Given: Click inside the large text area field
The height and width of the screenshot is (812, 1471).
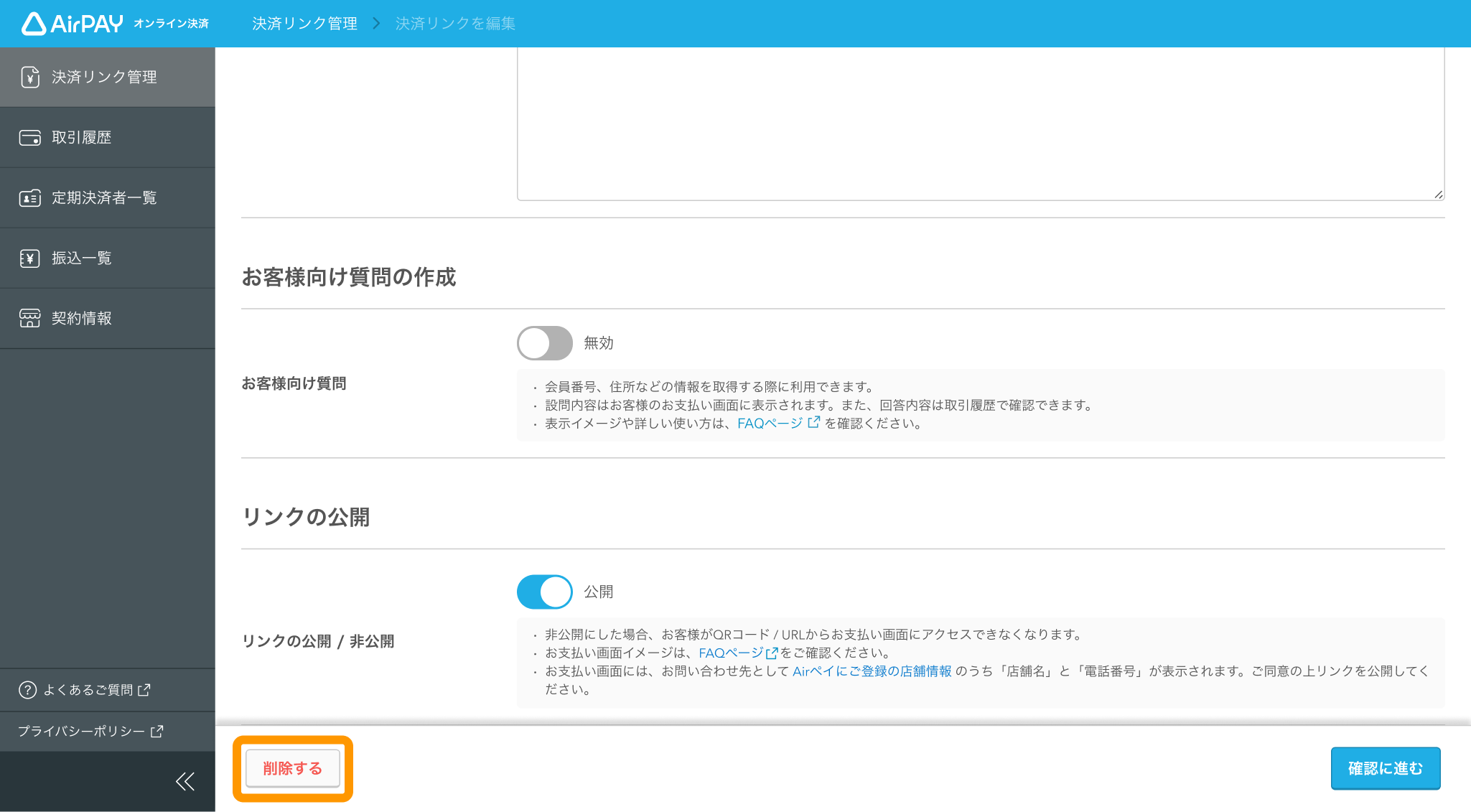Looking at the screenshot, I should tap(980, 122).
